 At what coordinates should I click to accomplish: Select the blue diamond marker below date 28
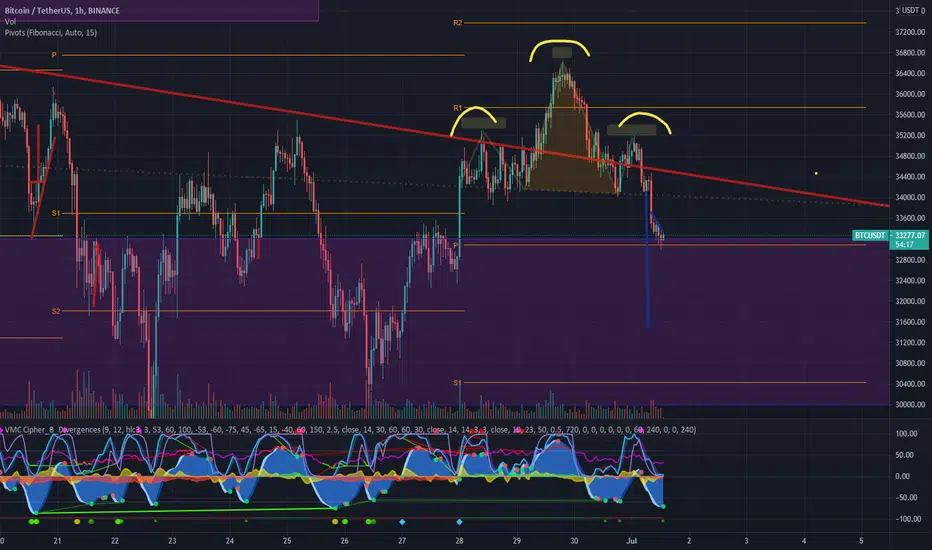(459, 521)
